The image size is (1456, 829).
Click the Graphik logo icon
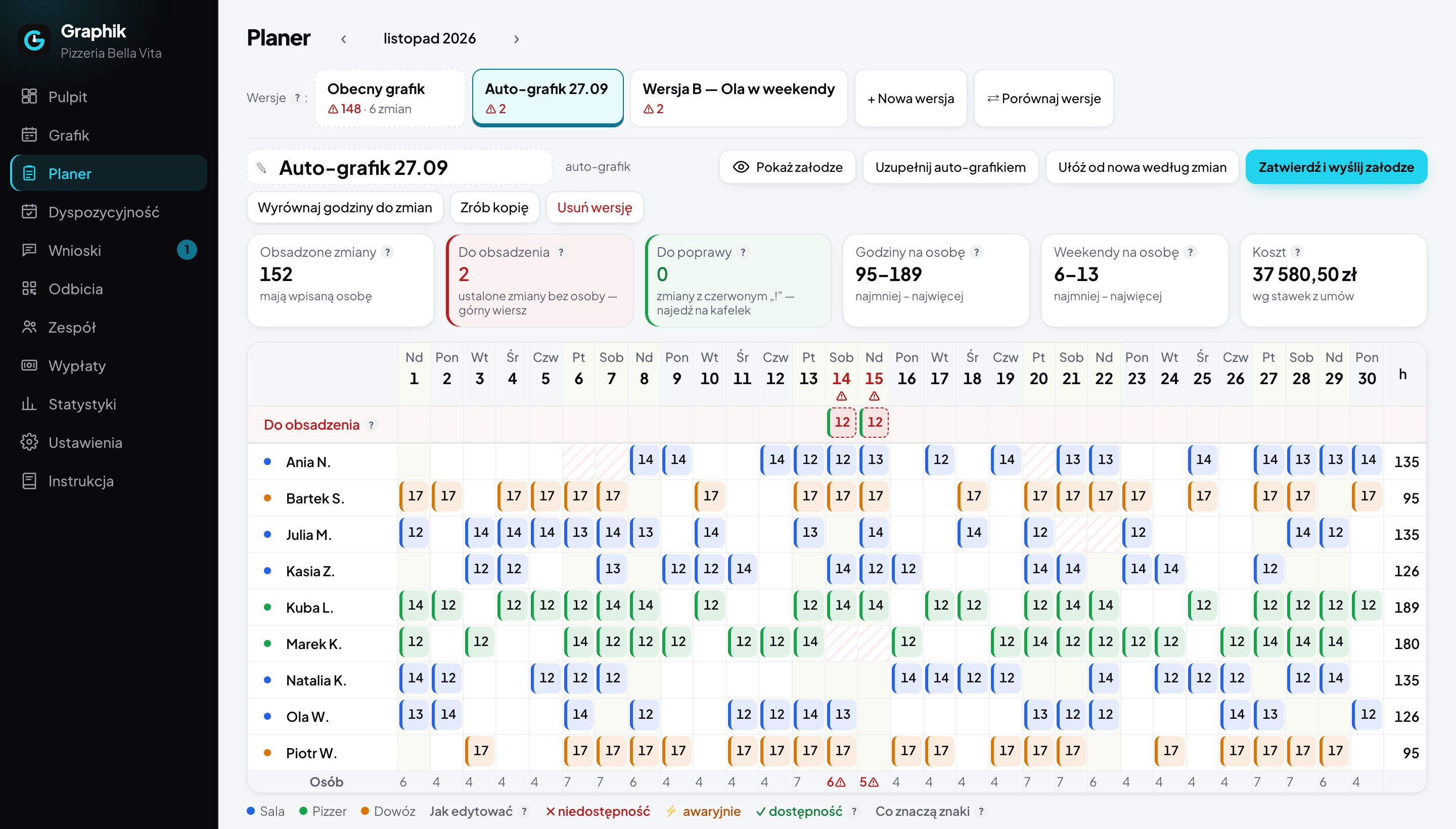tap(34, 40)
